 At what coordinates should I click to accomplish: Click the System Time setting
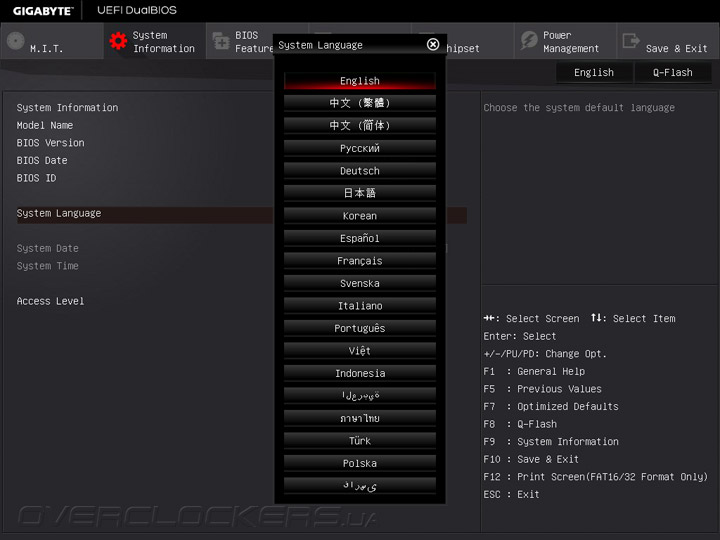(x=47, y=266)
